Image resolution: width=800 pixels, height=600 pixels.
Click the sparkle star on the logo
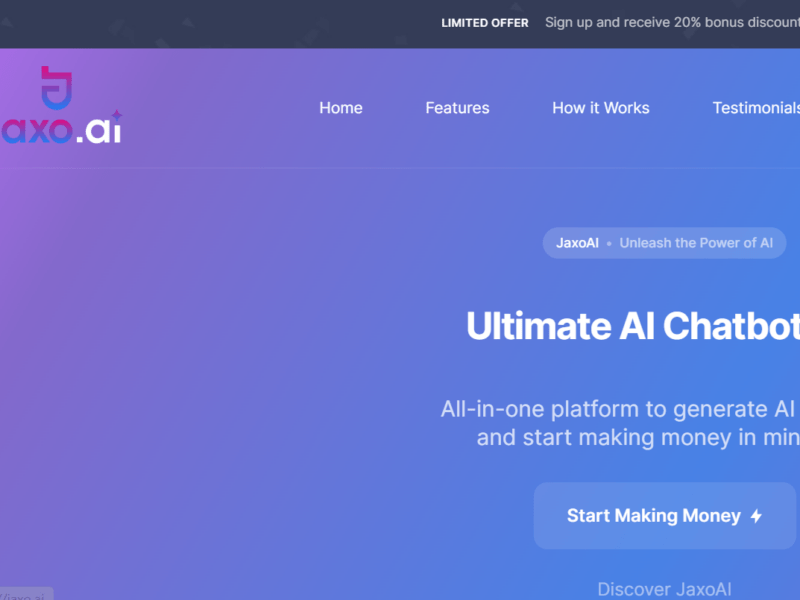click(x=117, y=115)
